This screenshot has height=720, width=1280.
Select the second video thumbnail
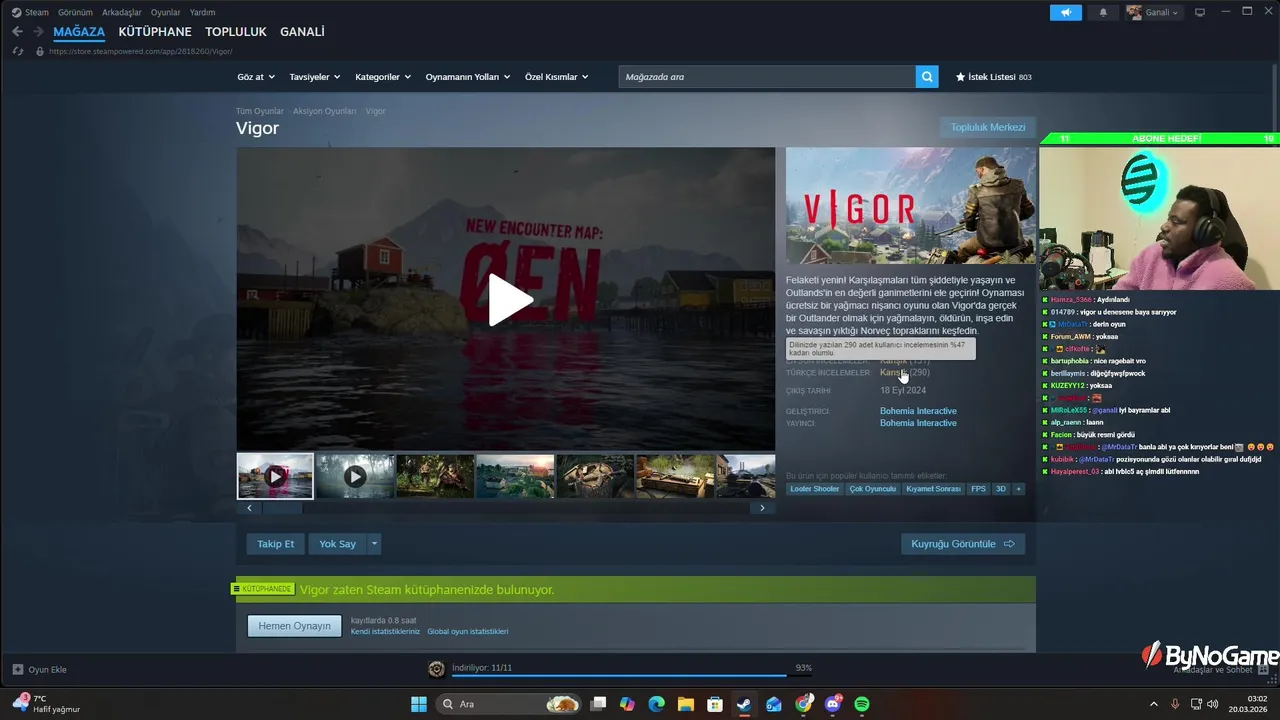(355, 477)
